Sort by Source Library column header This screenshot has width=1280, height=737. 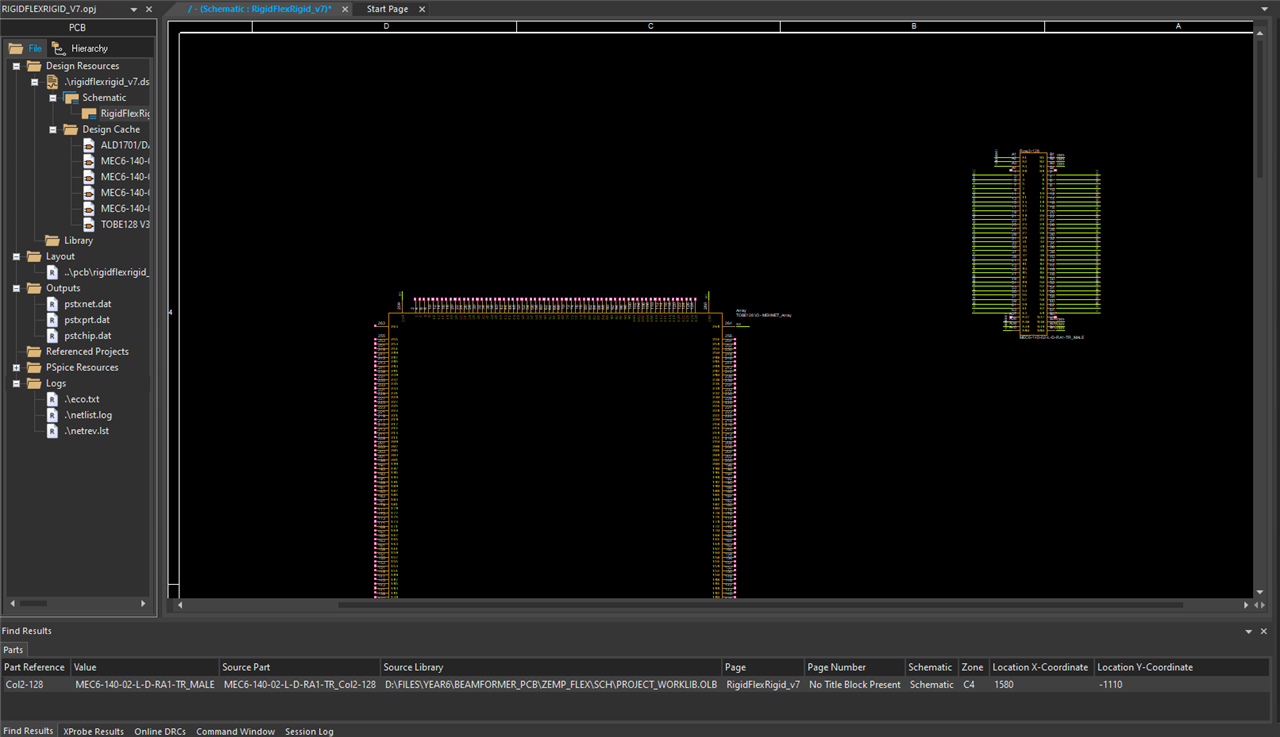[550, 667]
